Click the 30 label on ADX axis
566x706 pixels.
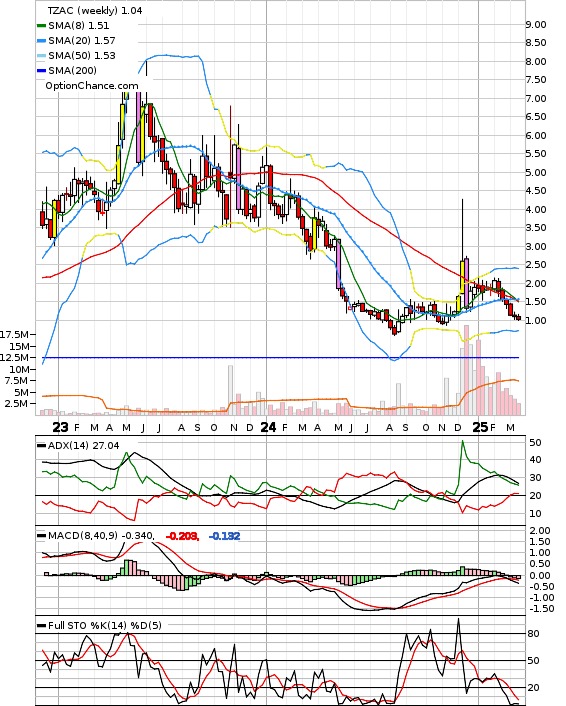click(535, 478)
